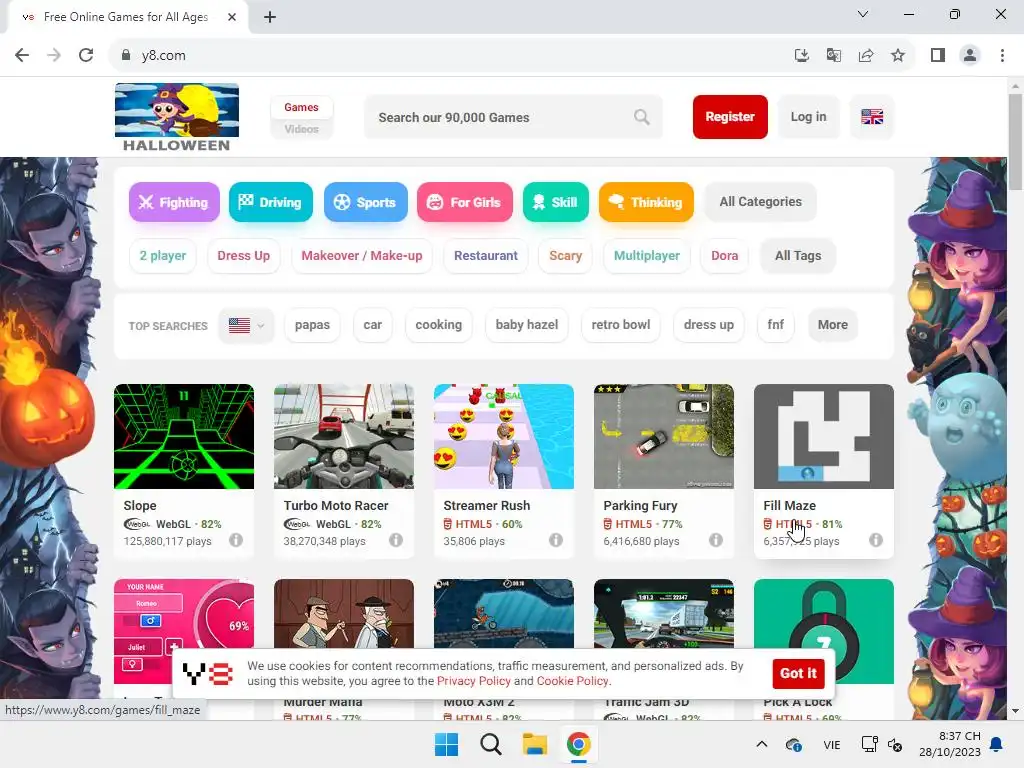Open the Chrome three-dot menu
Viewport: 1024px width, 768px height.
[1002, 56]
